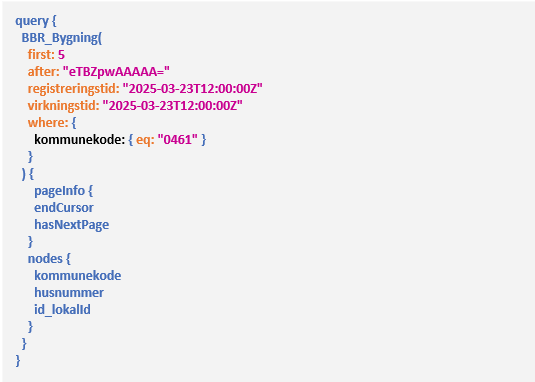This screenshot has width=535, height=382.
Task: Click the virkningstid timestamp string value
Action: point(173,106)
